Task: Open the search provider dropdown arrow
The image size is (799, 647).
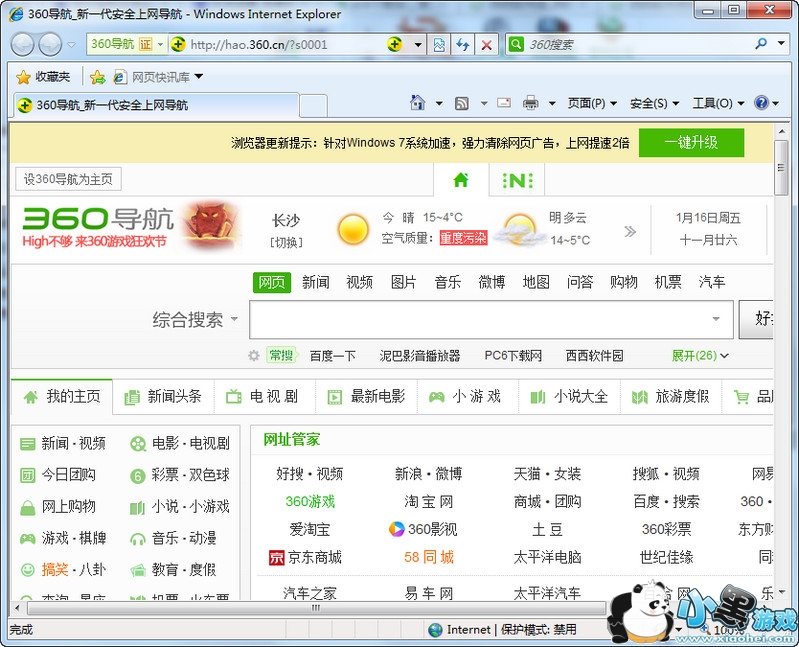Action: 781,44
